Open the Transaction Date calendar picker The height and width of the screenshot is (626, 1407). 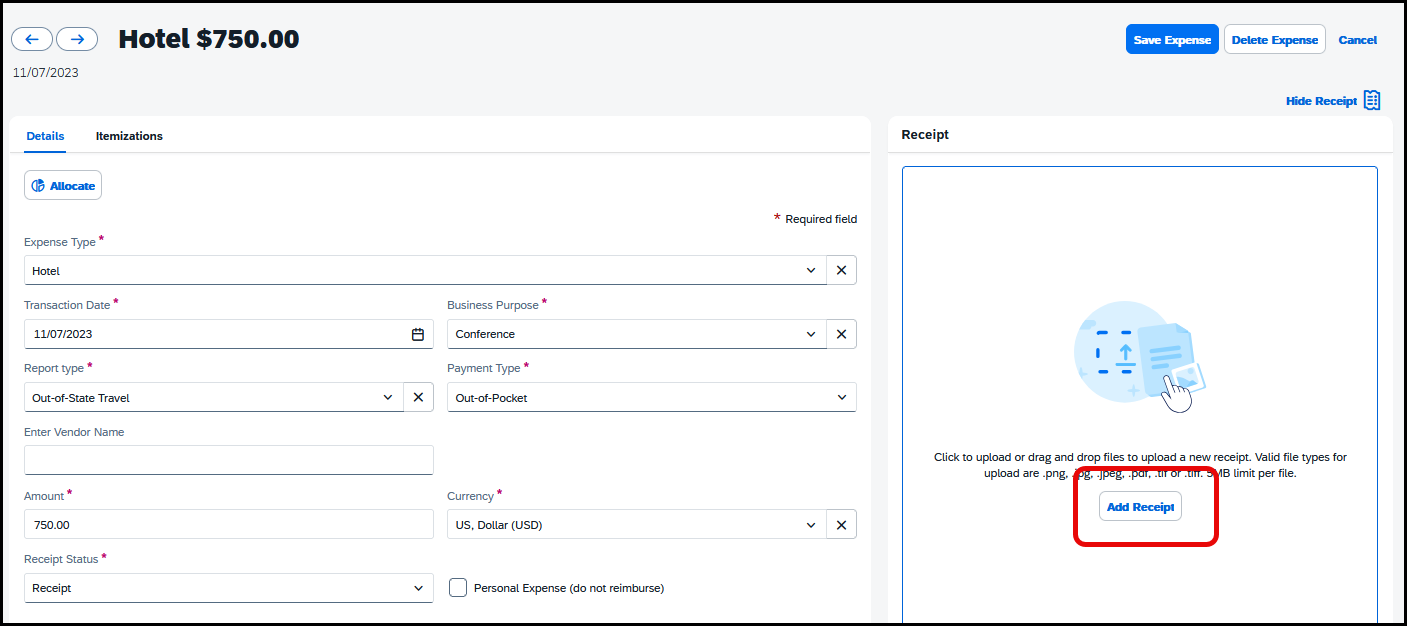[418, 333]
